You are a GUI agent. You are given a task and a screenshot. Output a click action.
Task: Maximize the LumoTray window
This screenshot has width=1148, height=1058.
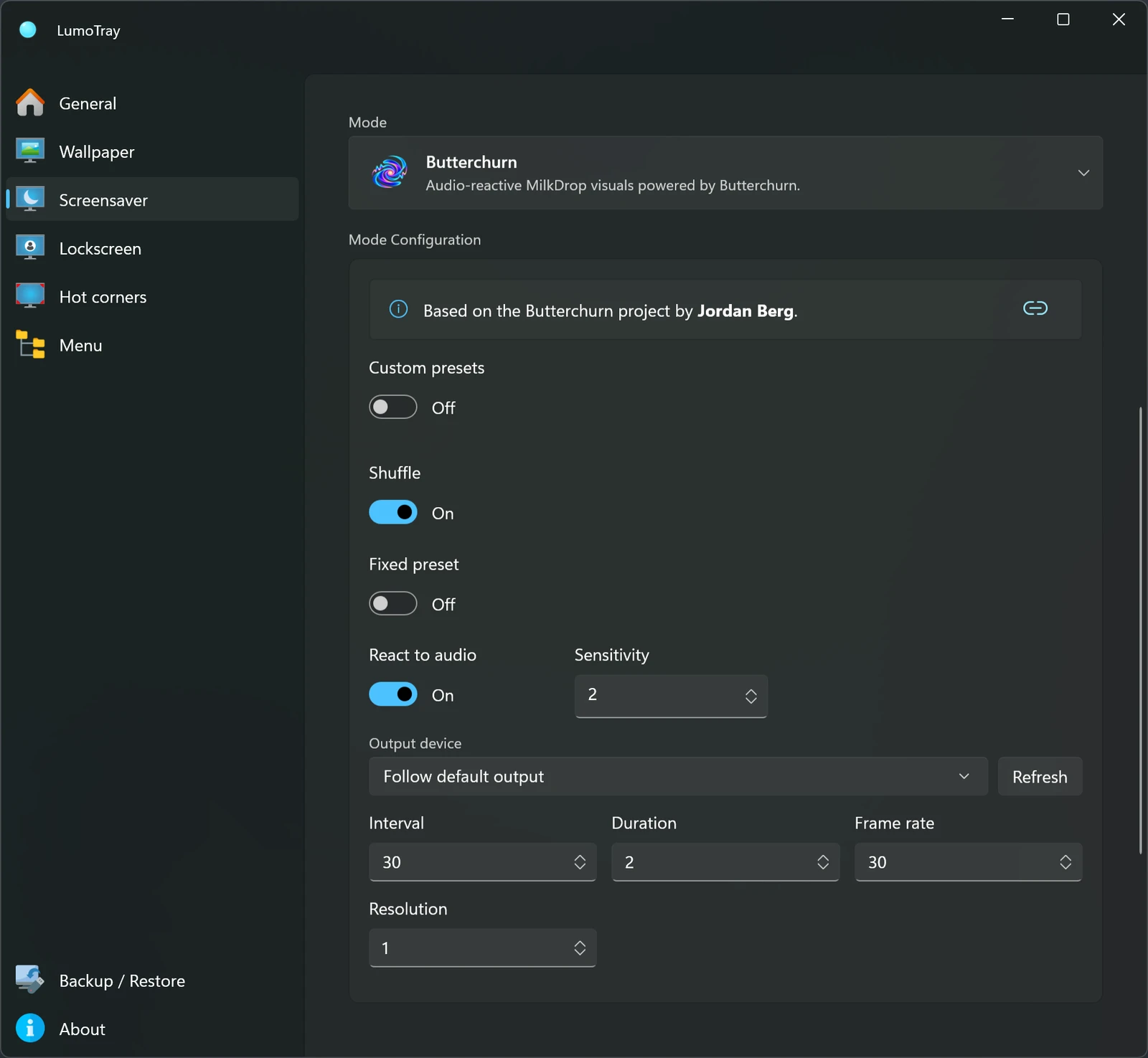coord(1063,19)
